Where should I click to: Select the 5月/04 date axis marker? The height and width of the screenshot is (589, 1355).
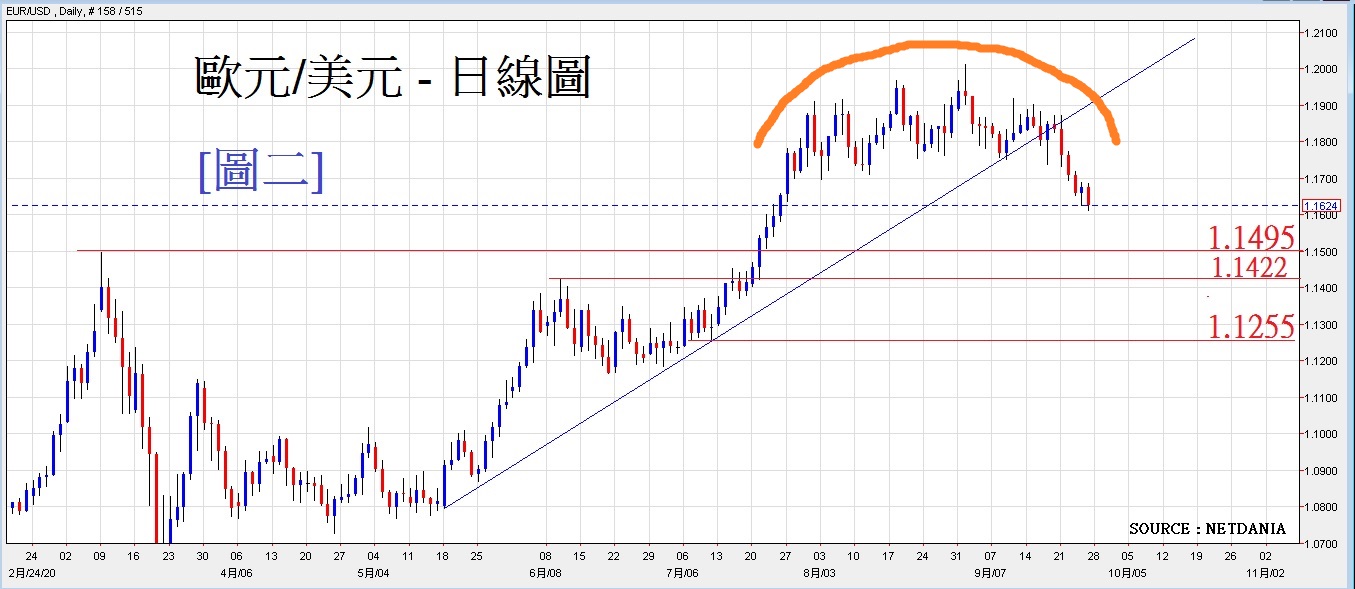pyautogui.click(x=373, y=574)
